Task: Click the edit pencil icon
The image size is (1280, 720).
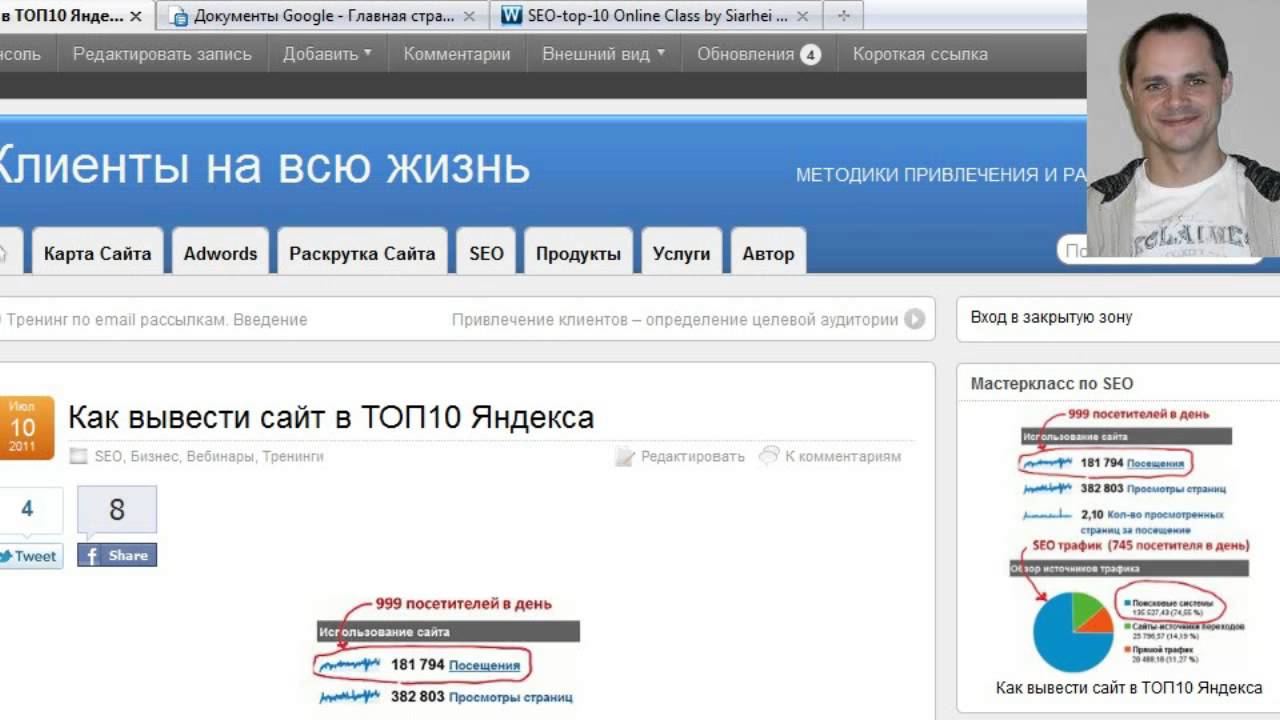Action: coord(625,456)
